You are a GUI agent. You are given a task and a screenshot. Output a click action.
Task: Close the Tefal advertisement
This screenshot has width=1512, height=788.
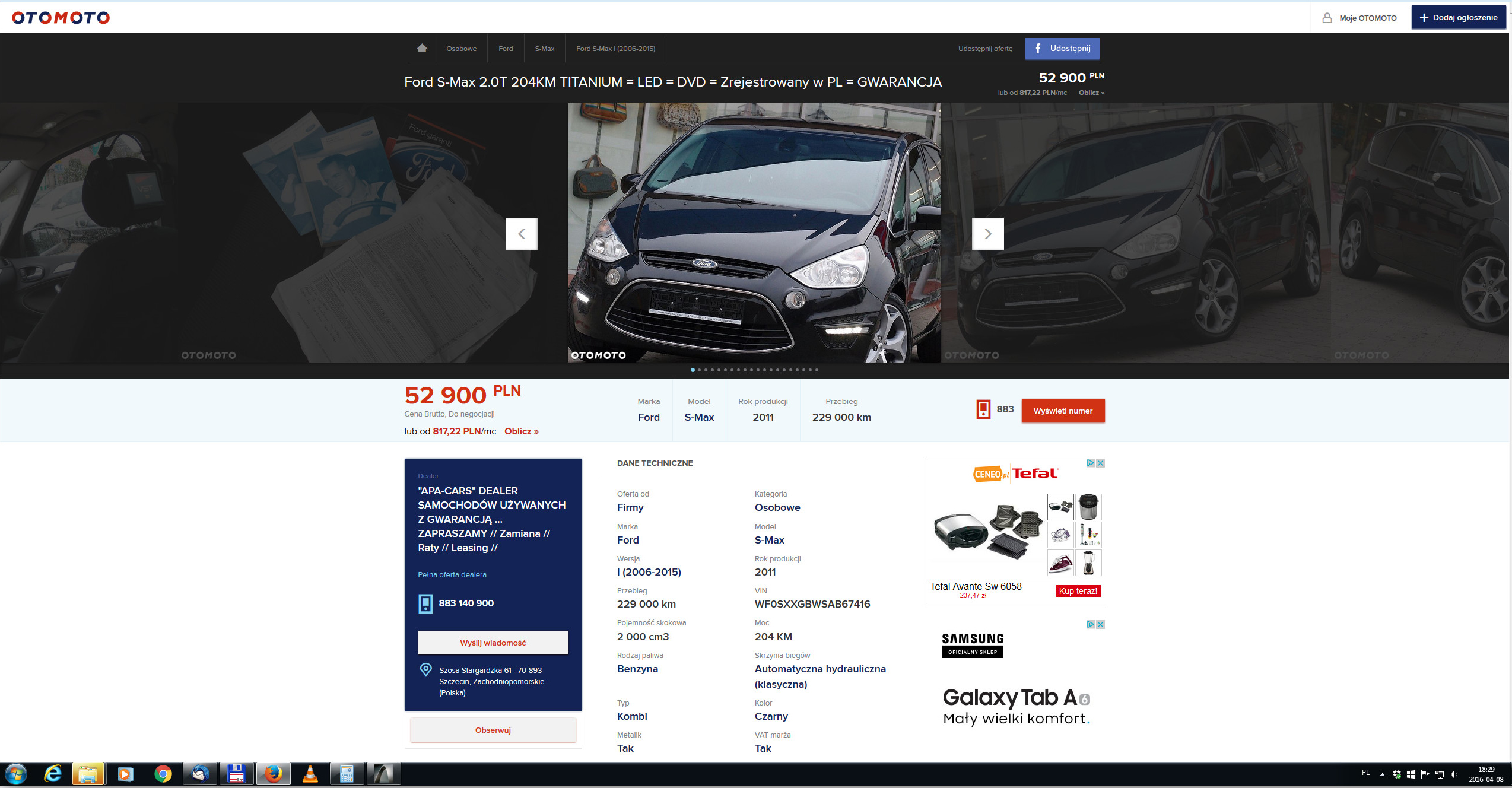(x=1100, y=463)
